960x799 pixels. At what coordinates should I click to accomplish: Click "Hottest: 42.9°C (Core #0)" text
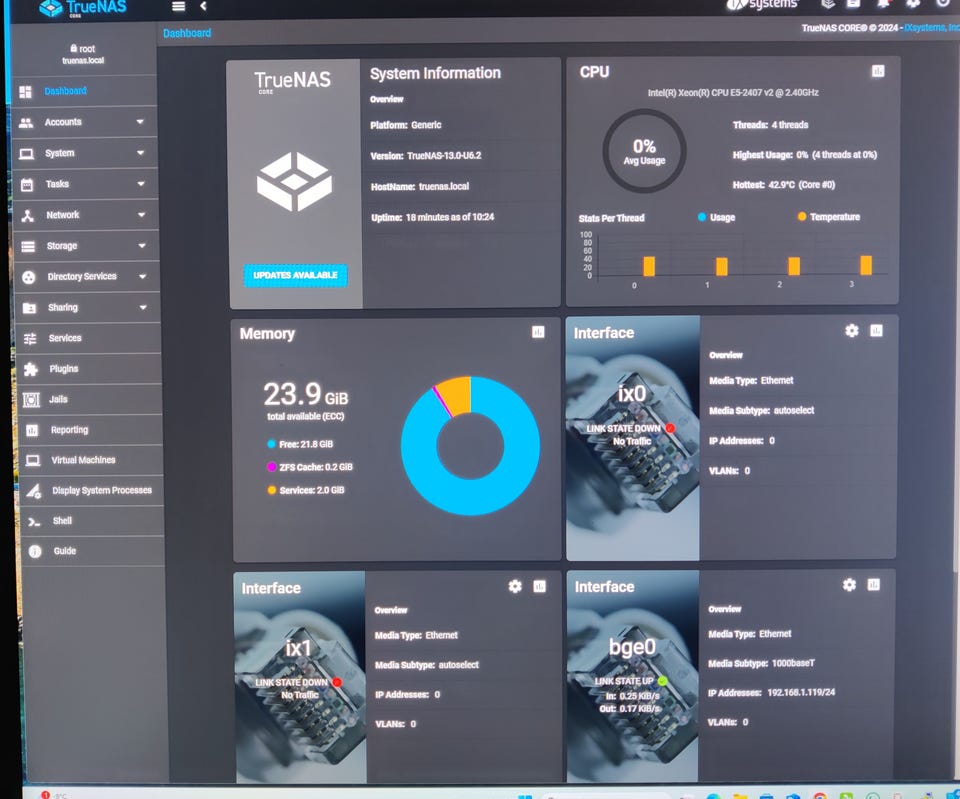point(784,184)
